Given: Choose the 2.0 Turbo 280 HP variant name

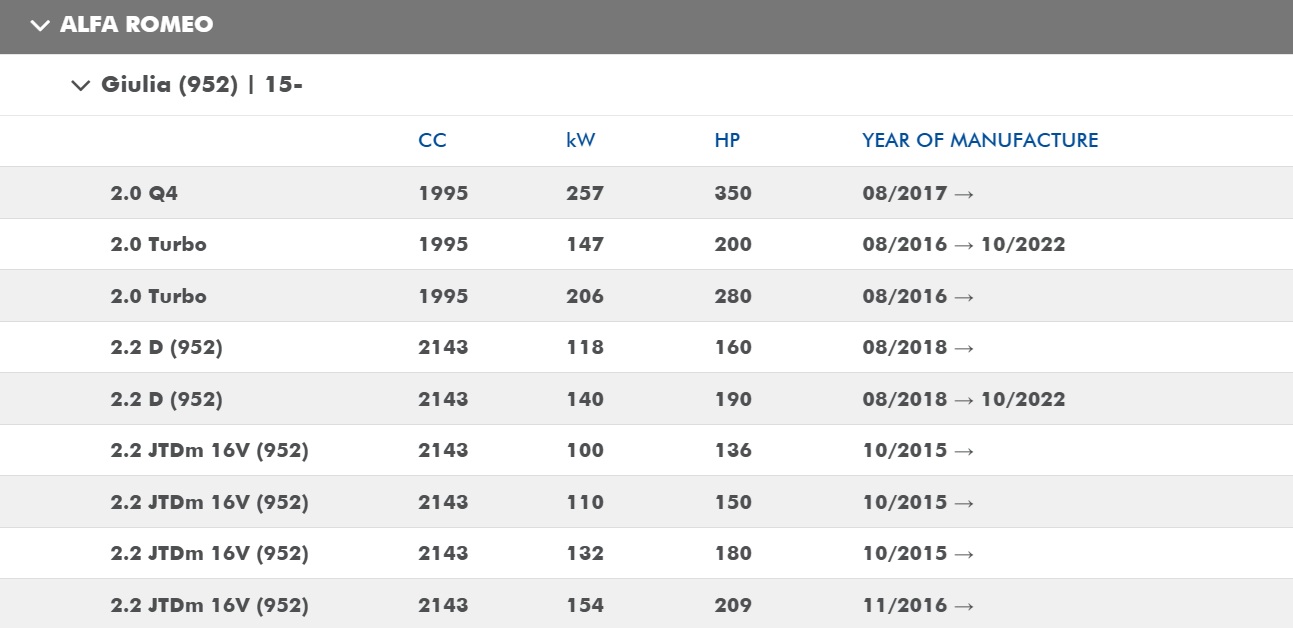Looking at the screenshot, I should 158,297.
